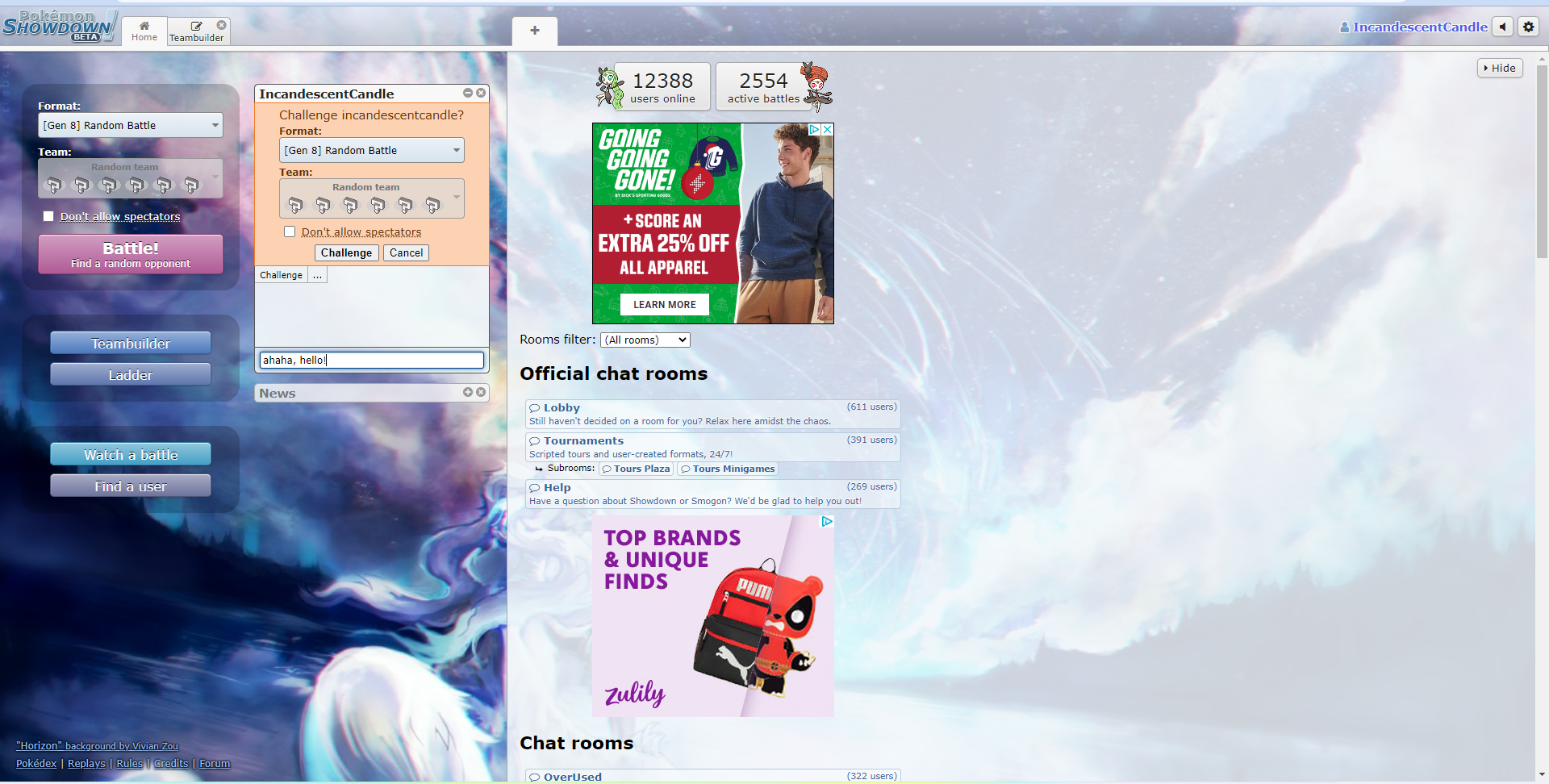1549x784 pixels.
Task: Open Rooms filter dropdown
Action: pyautogui.click(x=645, y=340)
